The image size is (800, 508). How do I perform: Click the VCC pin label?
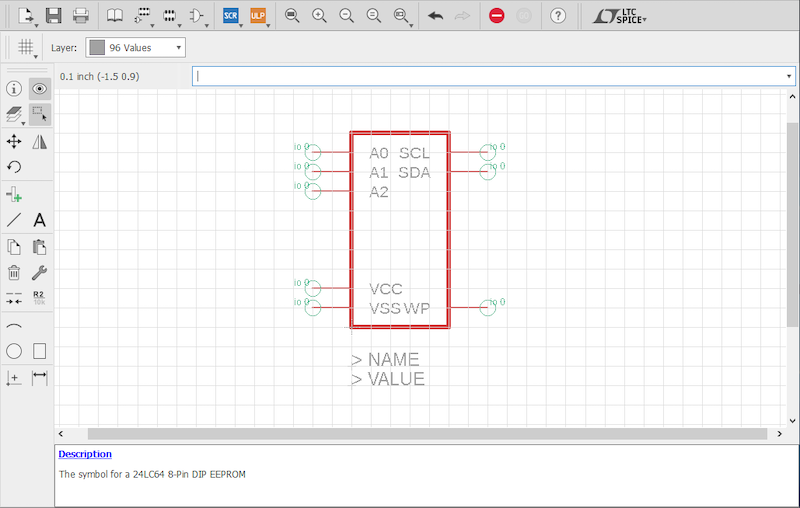pyautogui.click(x=386, y=289)
